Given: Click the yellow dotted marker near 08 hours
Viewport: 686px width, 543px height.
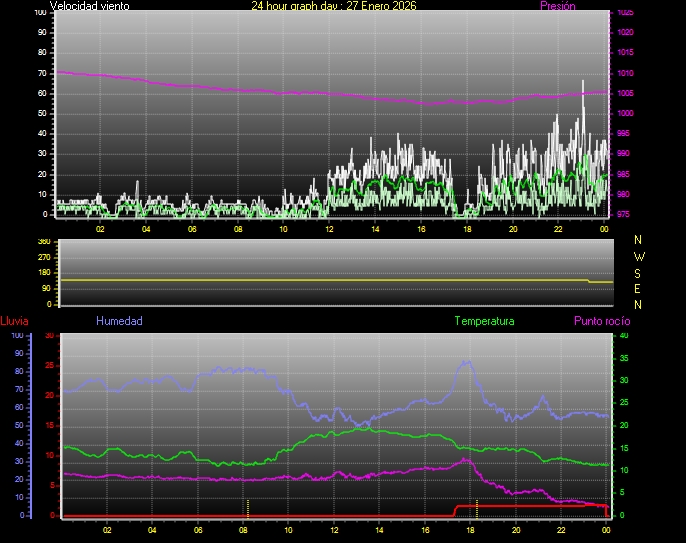Looking at the screenshot, I should pos(247,507).
